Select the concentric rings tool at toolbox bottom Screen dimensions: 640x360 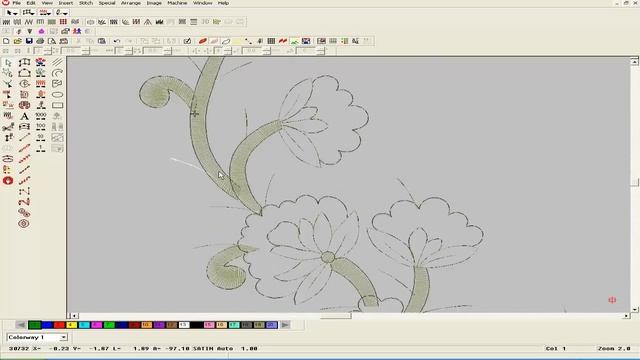point(24,223)
